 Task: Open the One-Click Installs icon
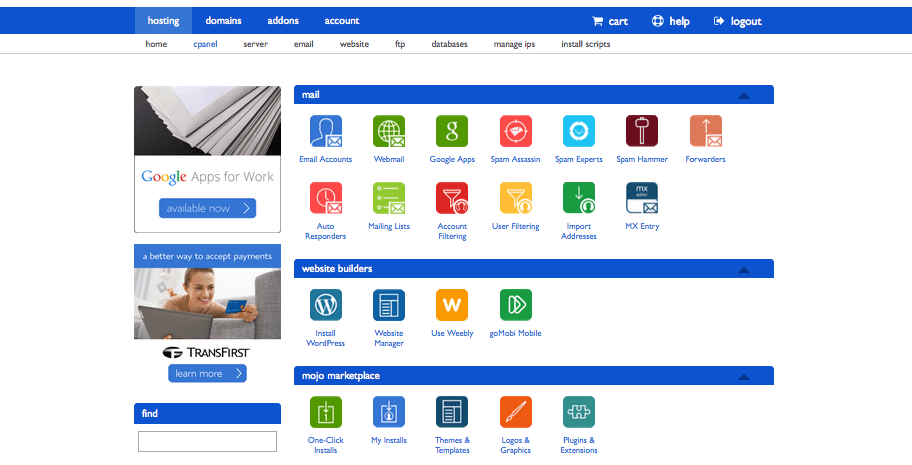coord(325,412)
